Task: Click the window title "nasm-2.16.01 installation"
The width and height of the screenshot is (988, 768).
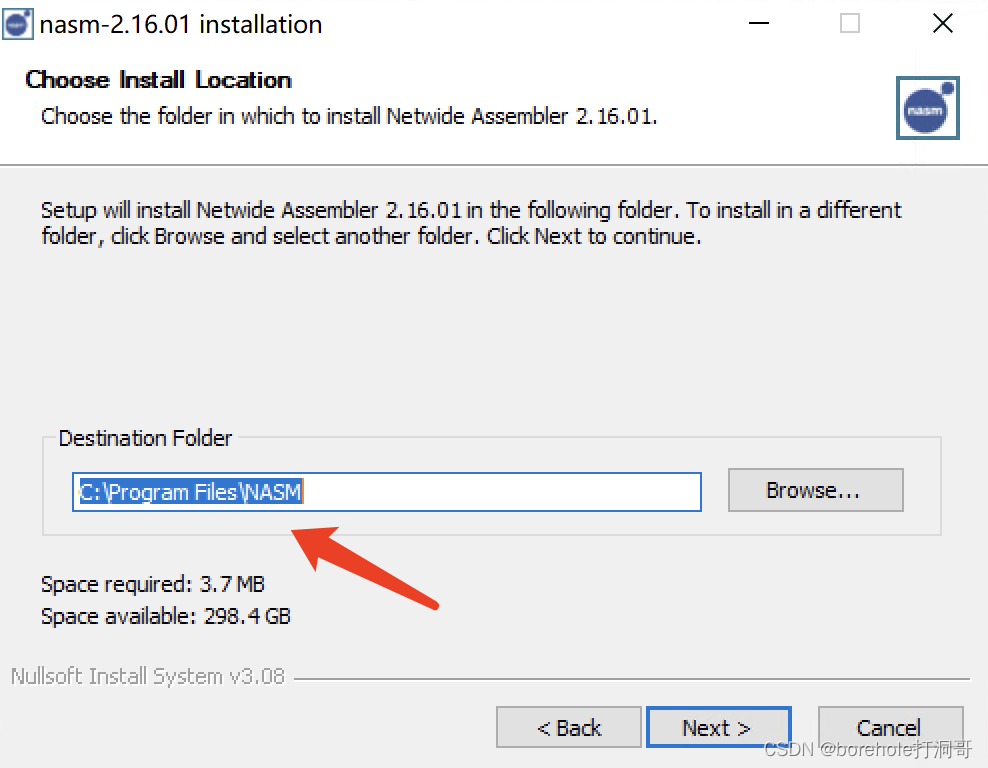Action: click(x=181, y=25)
